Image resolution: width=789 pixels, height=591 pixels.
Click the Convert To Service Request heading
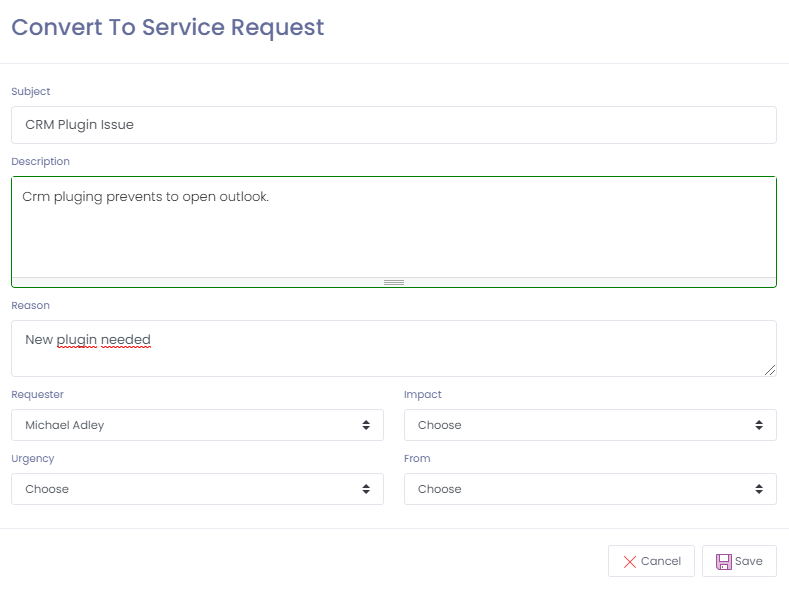coord(168,27)
